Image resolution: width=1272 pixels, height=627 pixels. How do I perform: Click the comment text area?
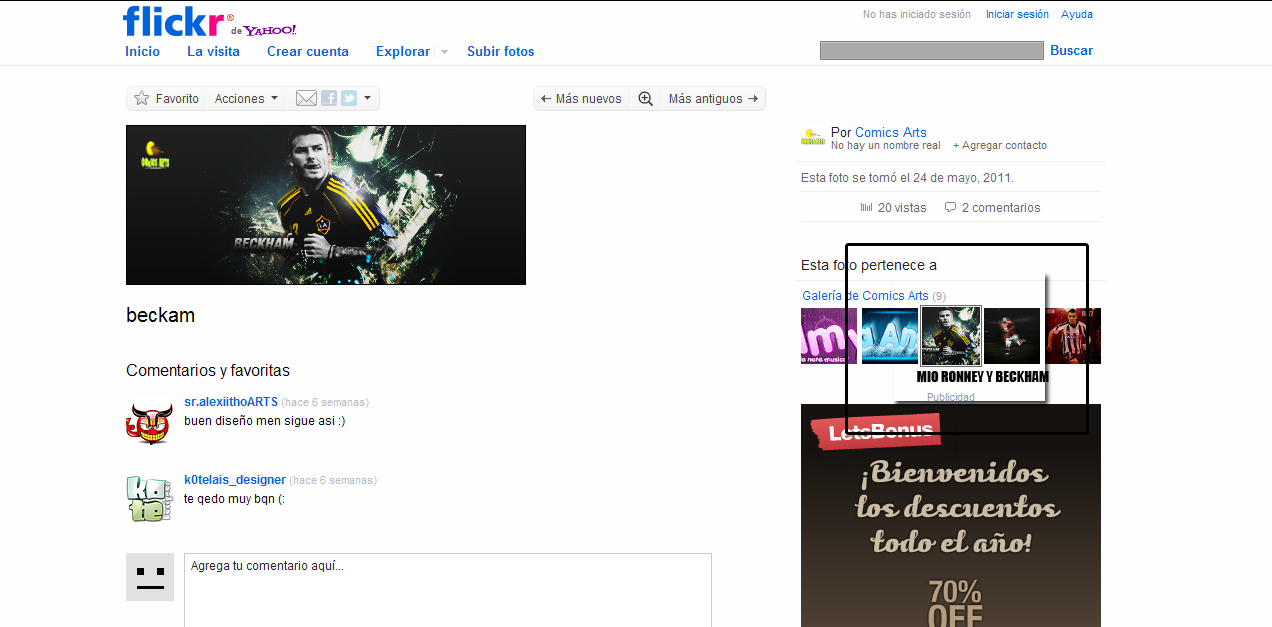[x=448, y=590]
